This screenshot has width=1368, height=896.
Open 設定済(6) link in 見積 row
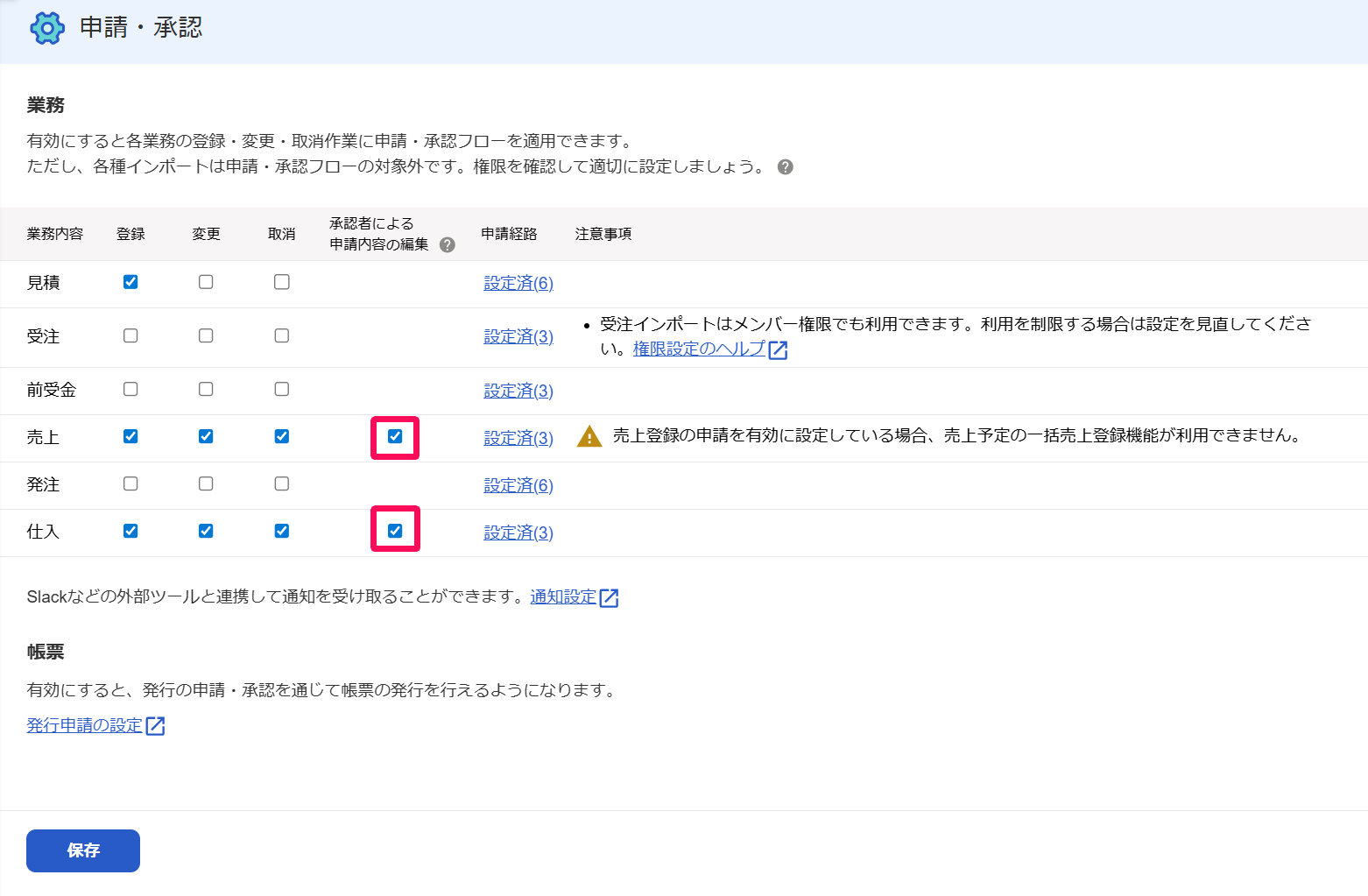[x=518, y=283]
